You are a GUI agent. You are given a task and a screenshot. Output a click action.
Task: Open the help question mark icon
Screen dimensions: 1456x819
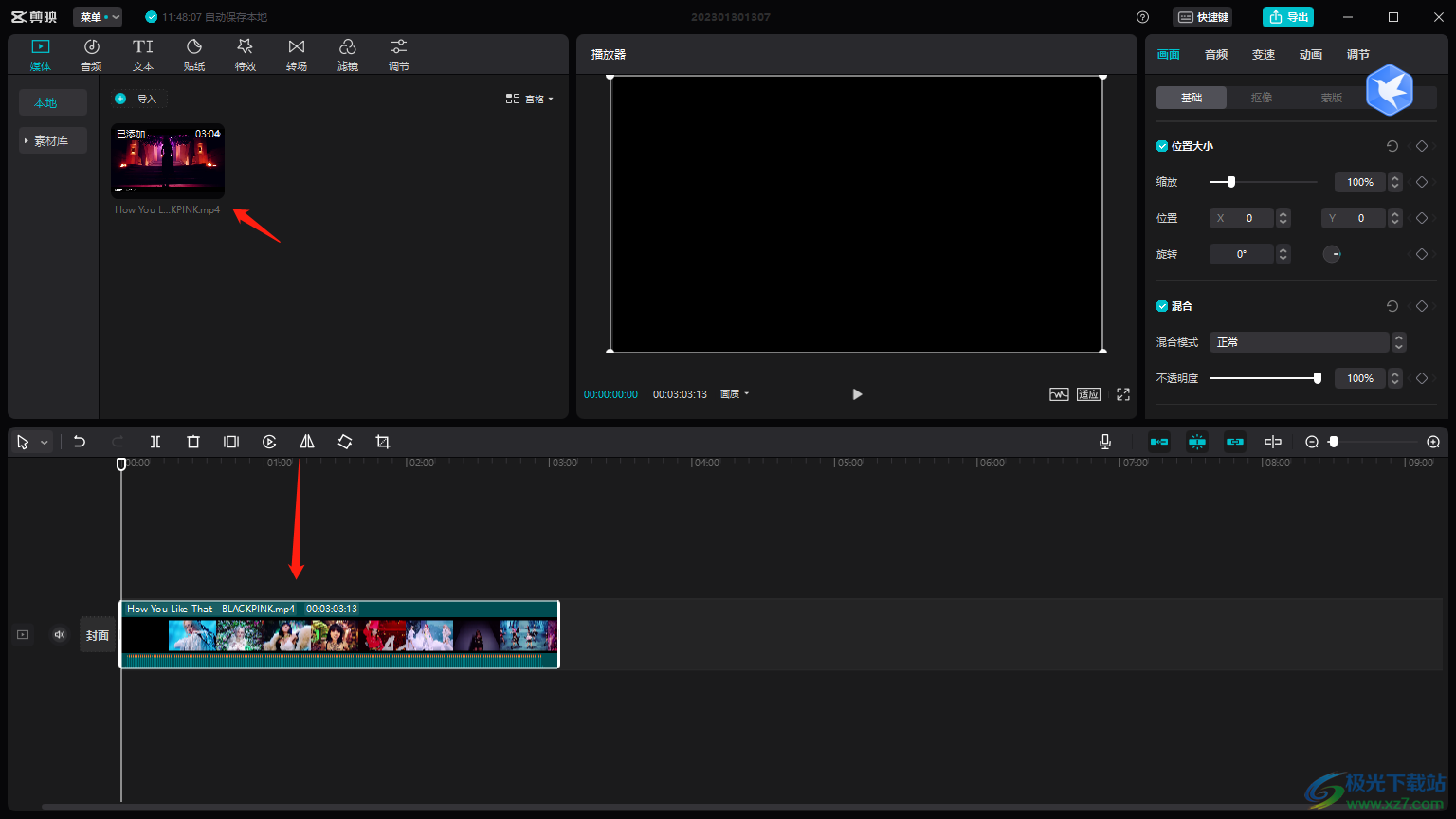[x=1142, y=17]
